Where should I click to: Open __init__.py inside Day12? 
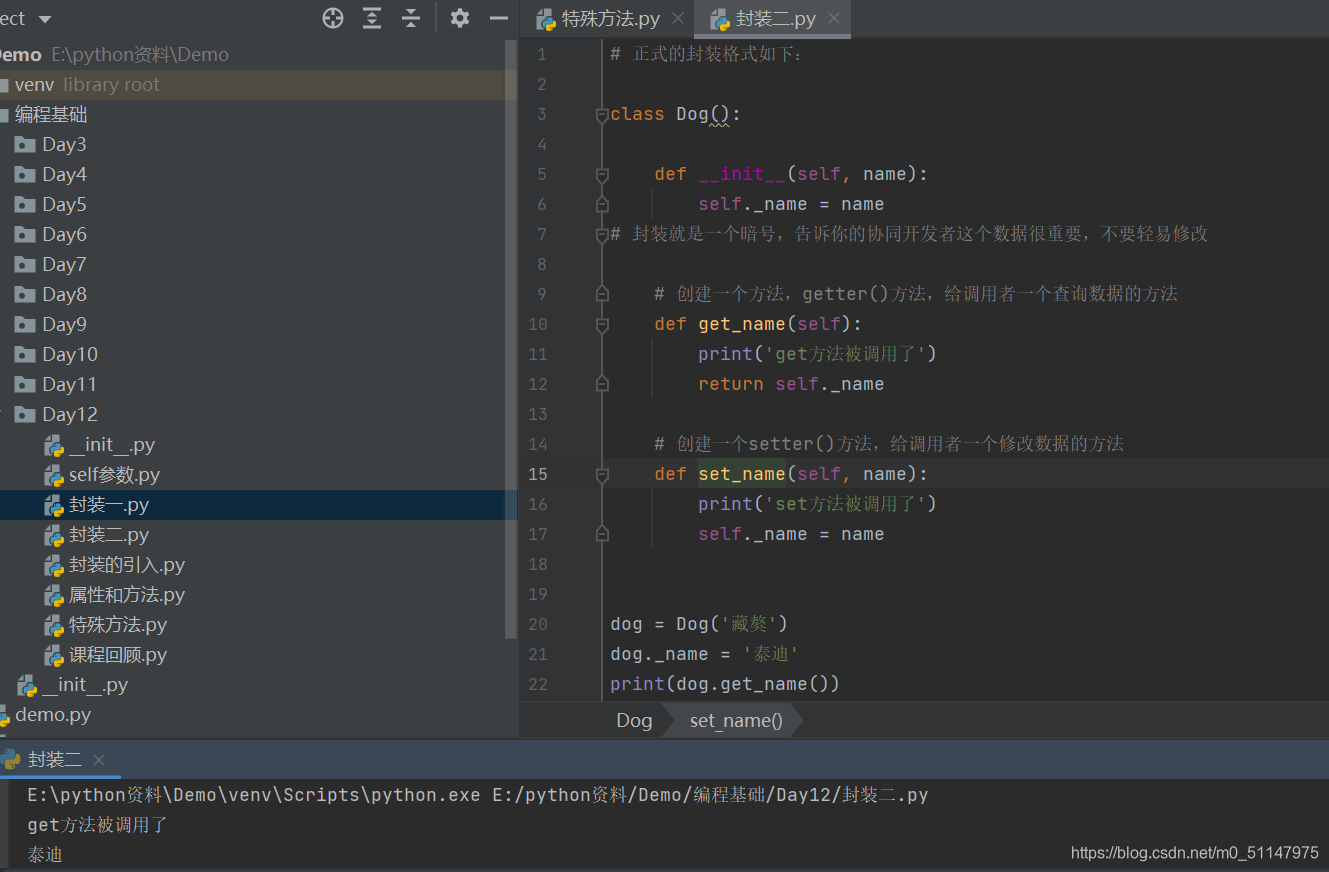(111, 445)
